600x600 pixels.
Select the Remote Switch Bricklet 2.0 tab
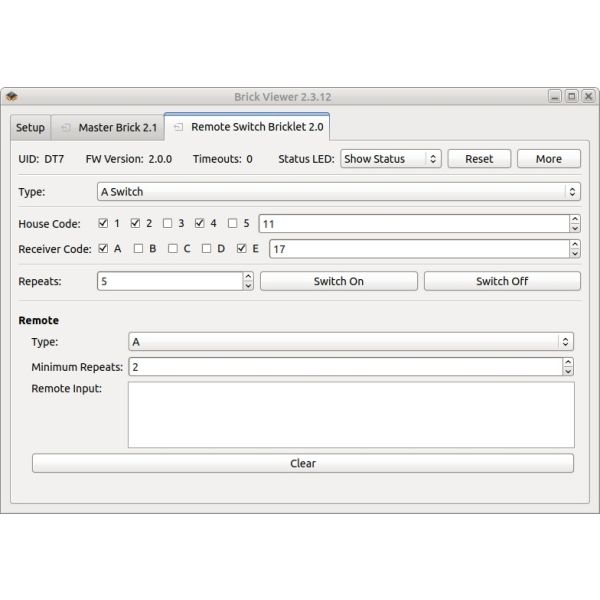(247, 127)
